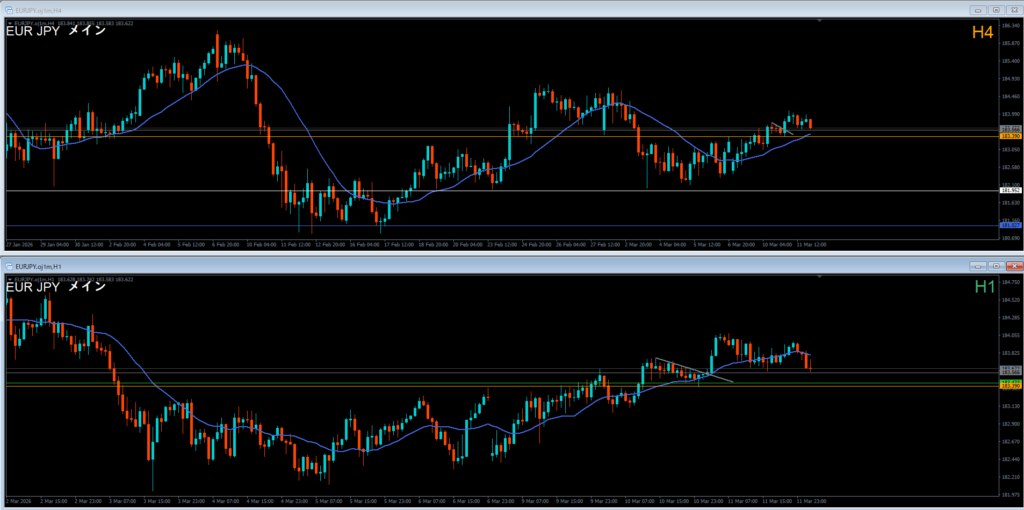Click the green price level label in H1 chart
Image resolution: width=1024 pixels, height=510 pixels.
[x=1009, y=382]
